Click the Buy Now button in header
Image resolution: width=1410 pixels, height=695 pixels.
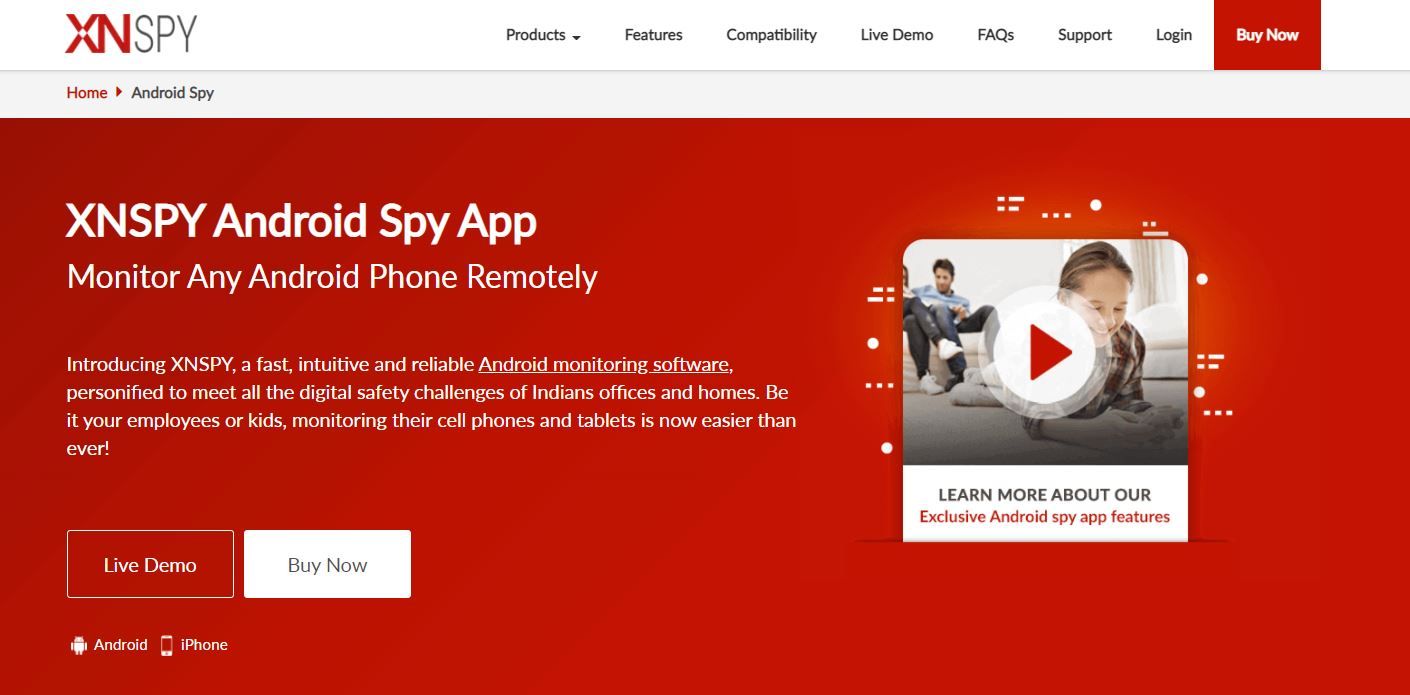(1267, 35)
